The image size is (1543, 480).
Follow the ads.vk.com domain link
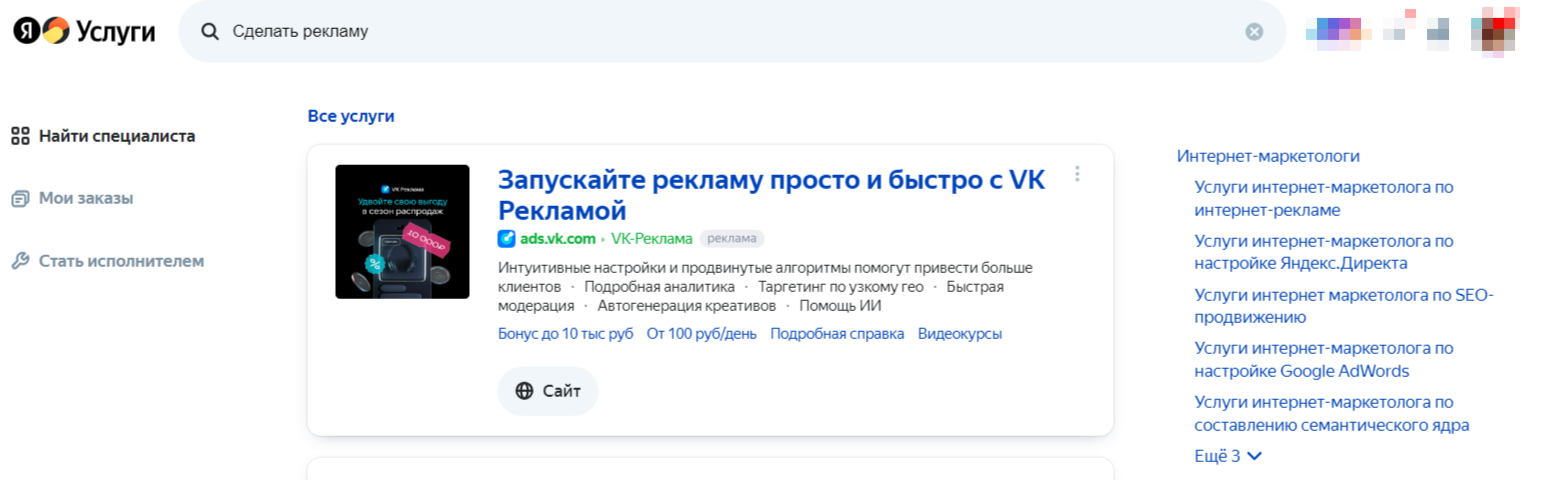(557, 238)
